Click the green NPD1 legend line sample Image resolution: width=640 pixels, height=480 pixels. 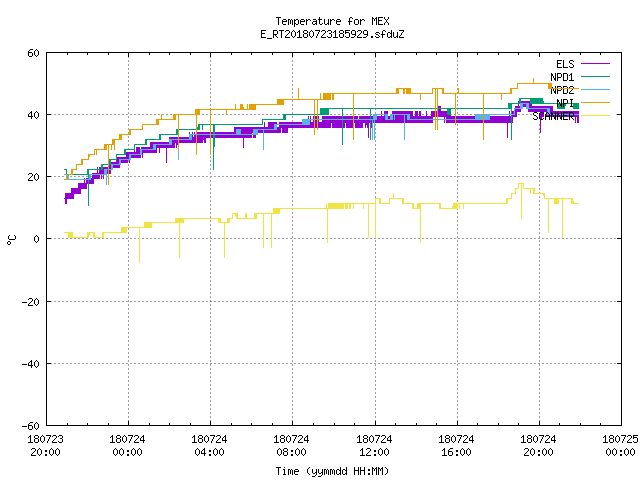click(x=595, y=76)
